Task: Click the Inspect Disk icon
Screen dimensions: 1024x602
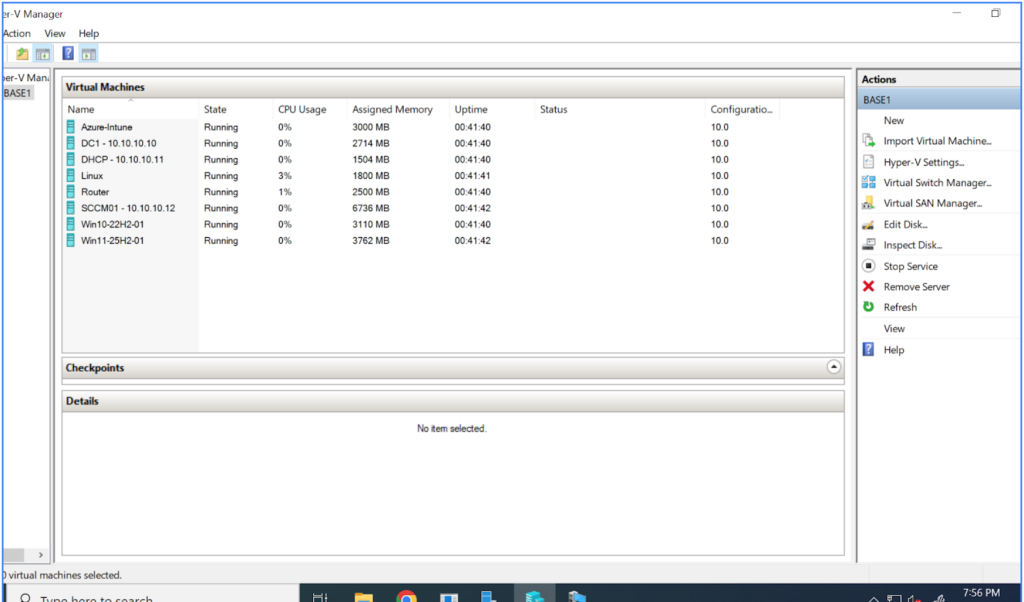Action: coord(868,245)
